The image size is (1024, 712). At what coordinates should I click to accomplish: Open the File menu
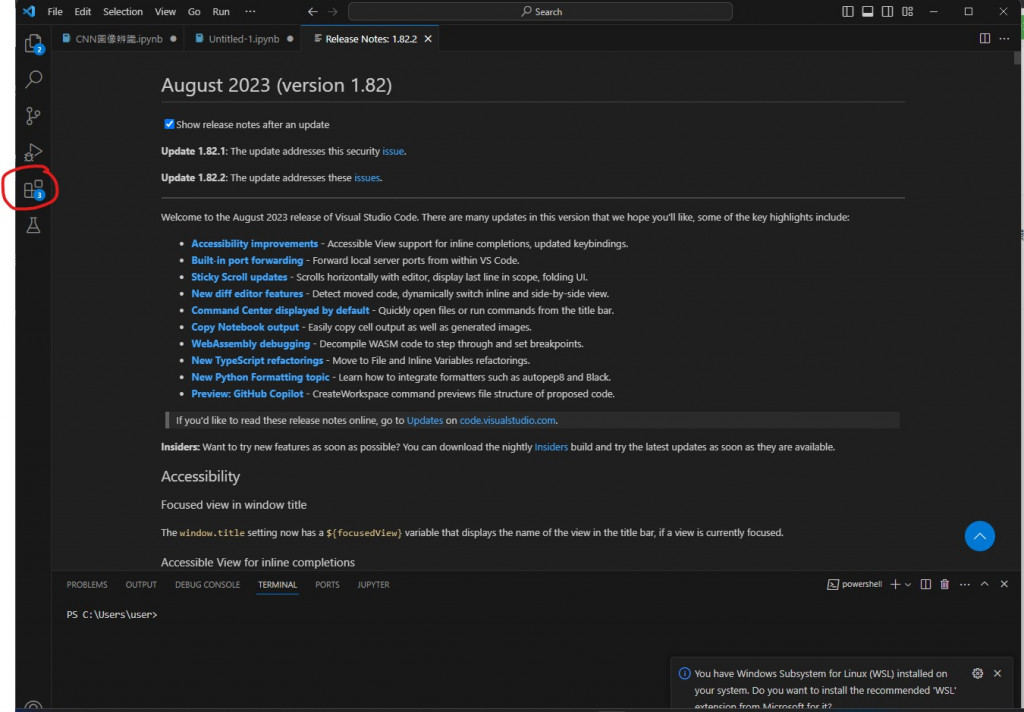(x=55, y=12)
